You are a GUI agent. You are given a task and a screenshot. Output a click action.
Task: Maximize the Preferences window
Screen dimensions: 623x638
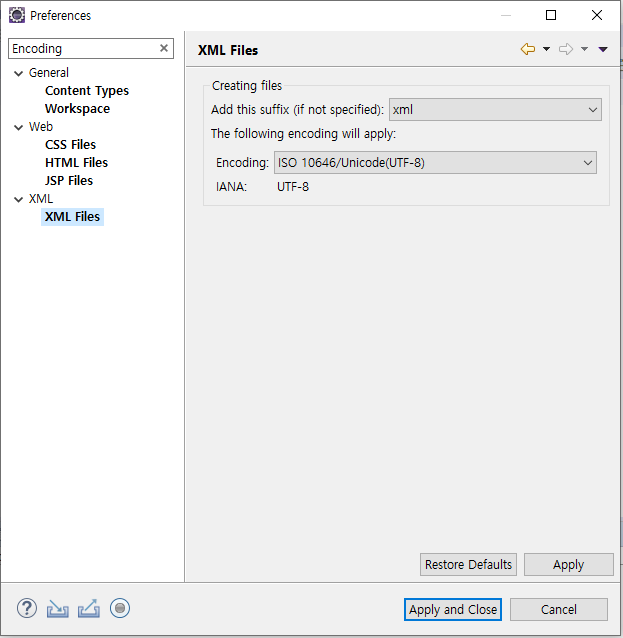click(x=551, y=15)
